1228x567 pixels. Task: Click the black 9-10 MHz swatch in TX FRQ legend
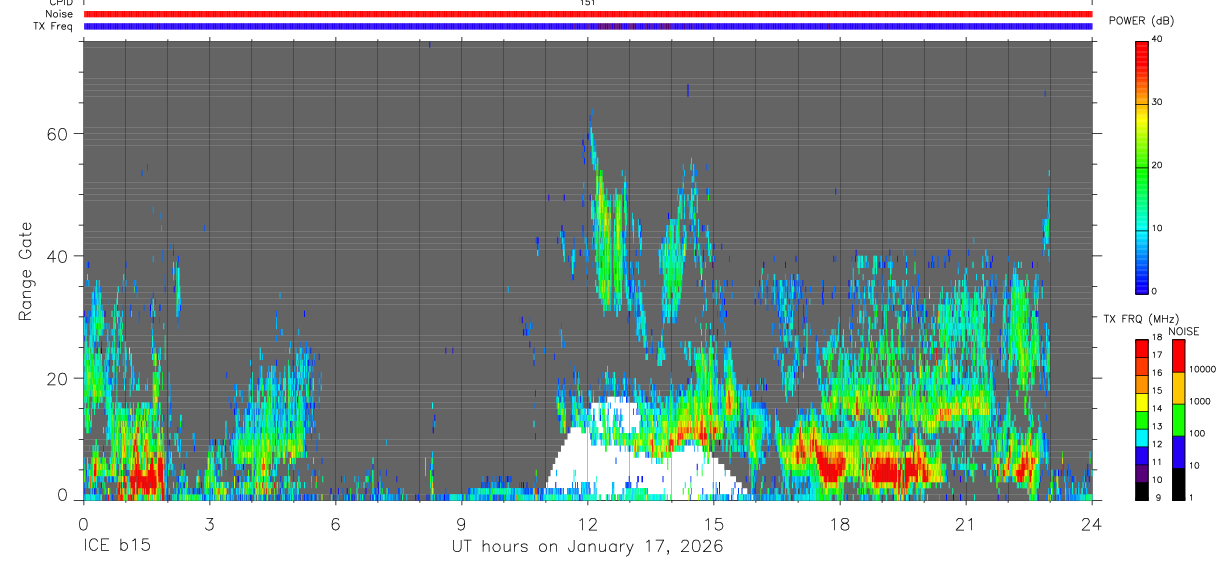click(1142, 490)
